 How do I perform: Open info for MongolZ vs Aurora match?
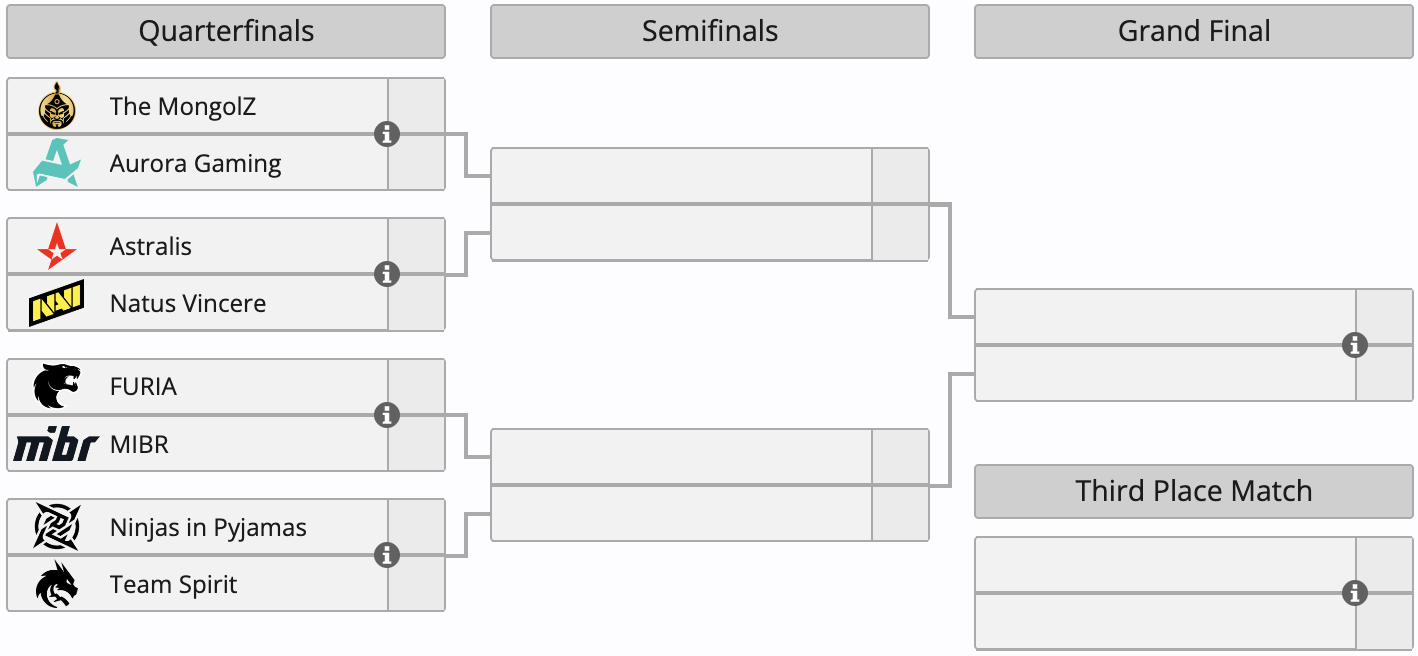coord(387,134)
